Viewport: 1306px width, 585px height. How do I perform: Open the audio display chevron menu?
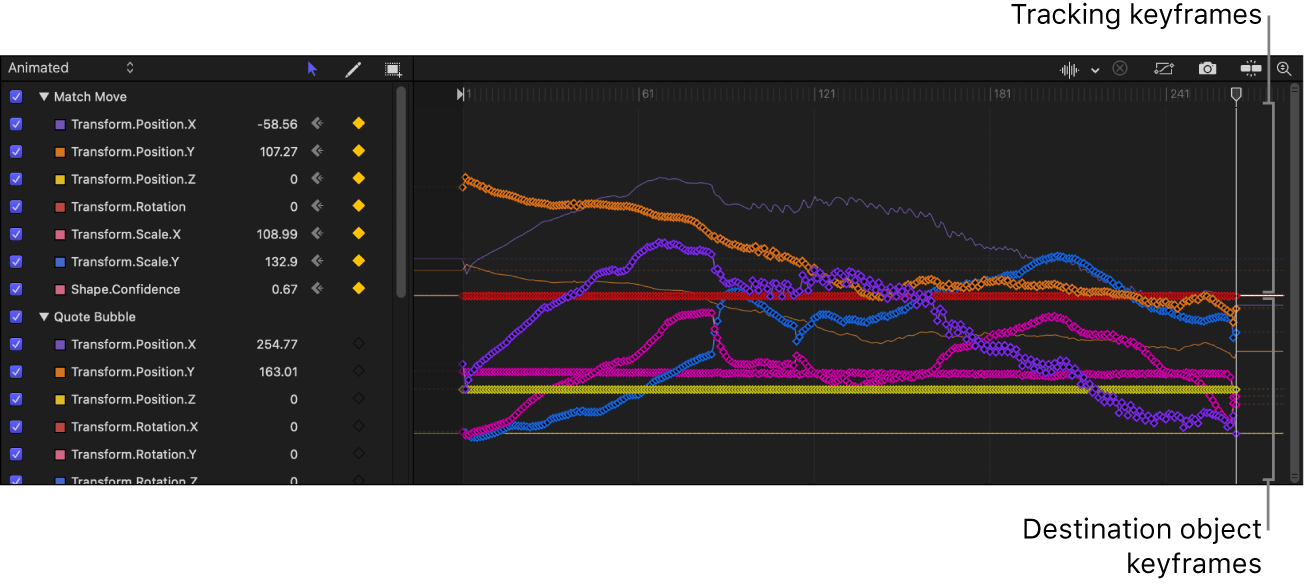(1095, 69)
